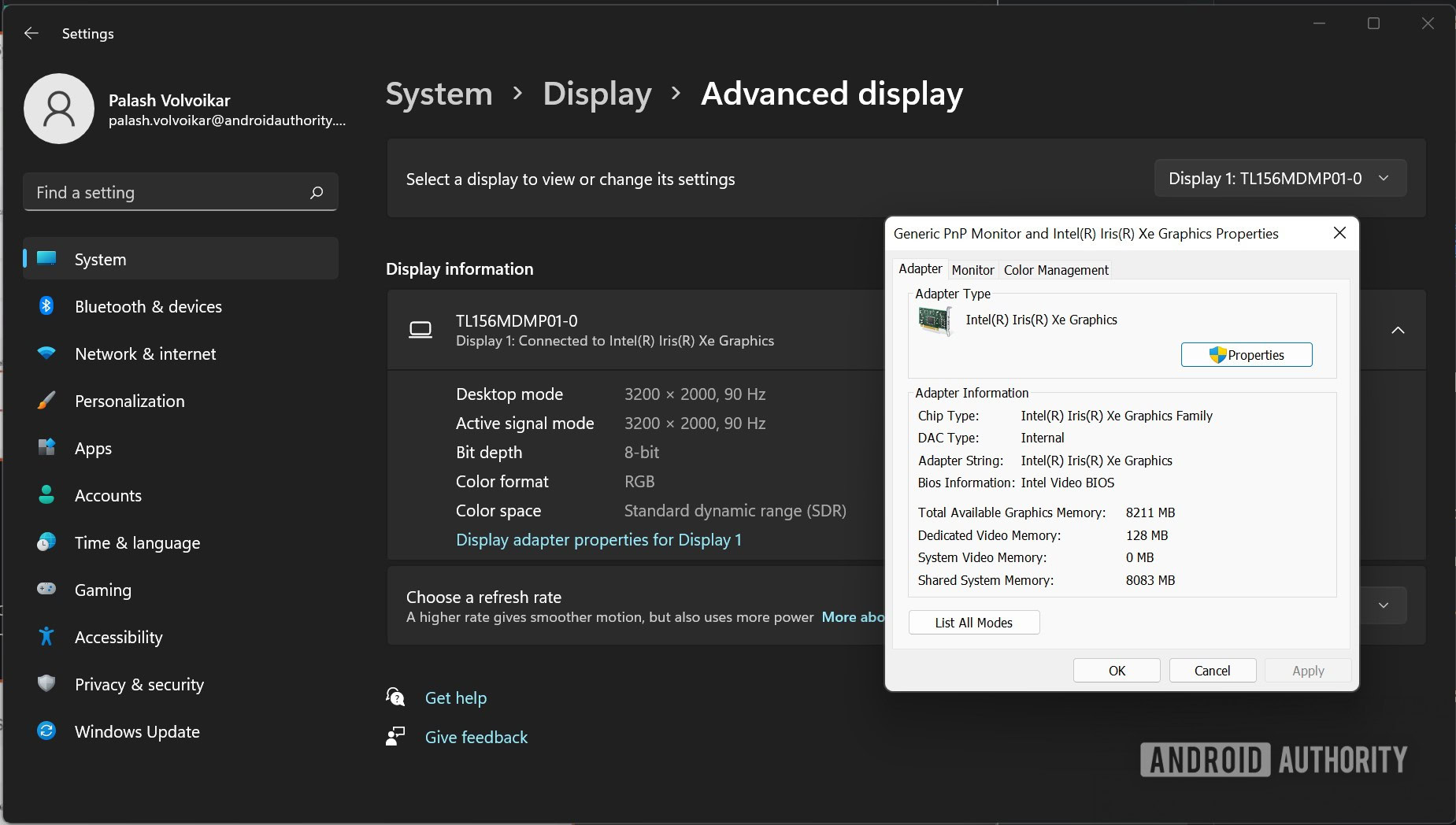Image resolution: width=1456 pixels, height=825 pixels.
Task: Click the laptop display icon beside TL156MDMP01-0
Action: (x=420, y=330)
